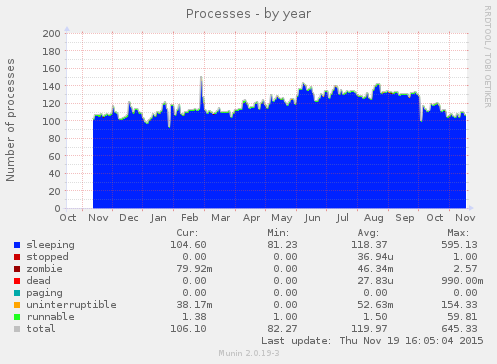Screen dimensions: 497x364
Task: Click the paging legend teal swatch
Action: pyautogui.click(x=17, y=293)
